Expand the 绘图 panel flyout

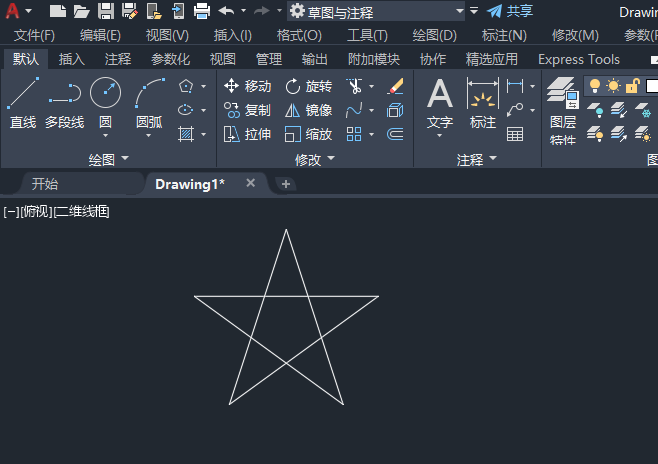point(107,159)
